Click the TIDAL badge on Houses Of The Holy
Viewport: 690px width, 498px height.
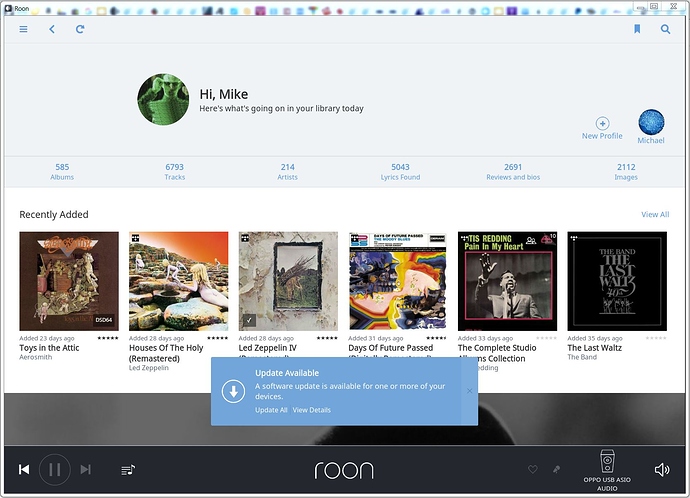(135, 238)
